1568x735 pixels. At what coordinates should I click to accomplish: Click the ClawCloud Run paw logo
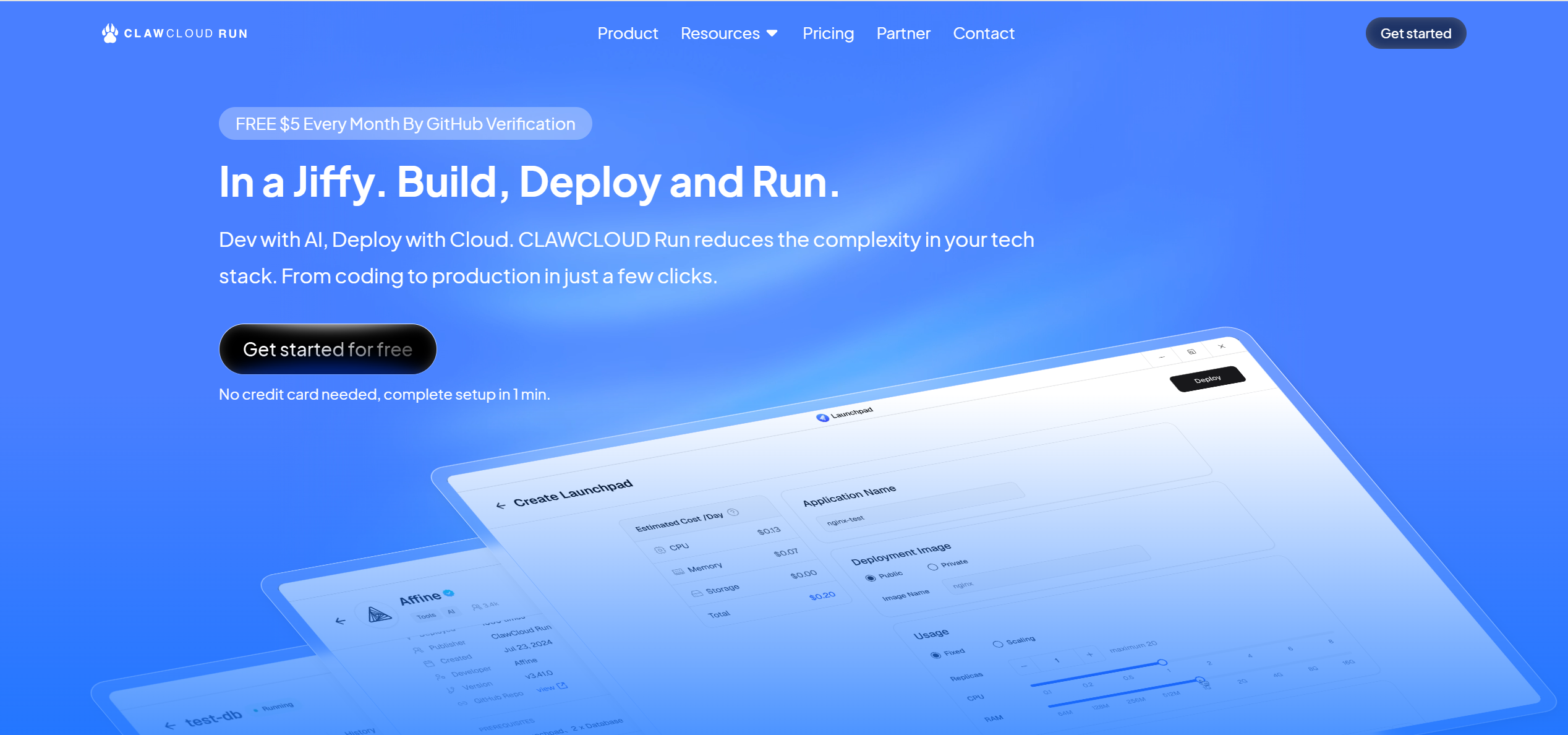[110, 33]
